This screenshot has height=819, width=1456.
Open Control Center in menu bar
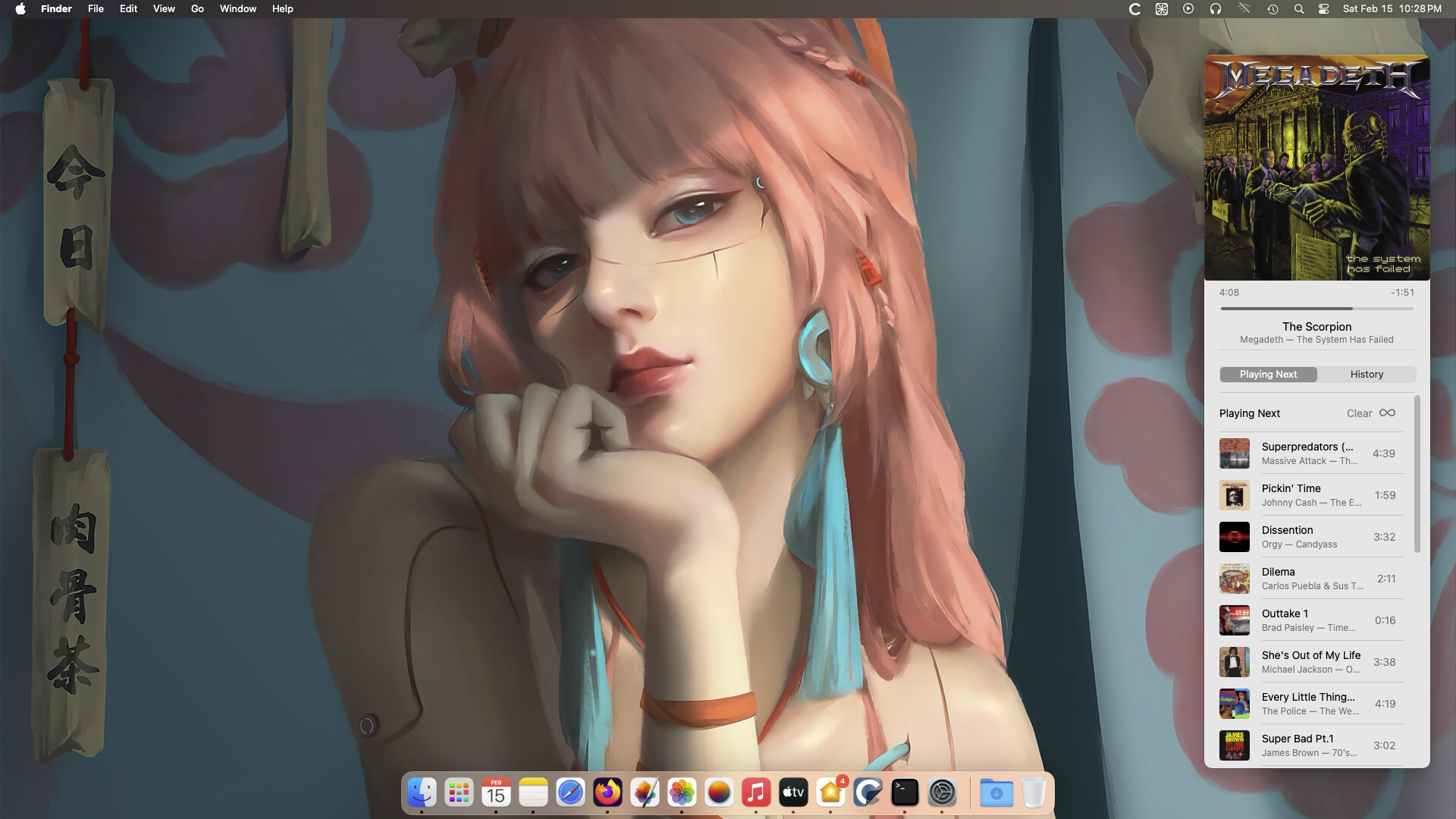(x=1324, y=9)
